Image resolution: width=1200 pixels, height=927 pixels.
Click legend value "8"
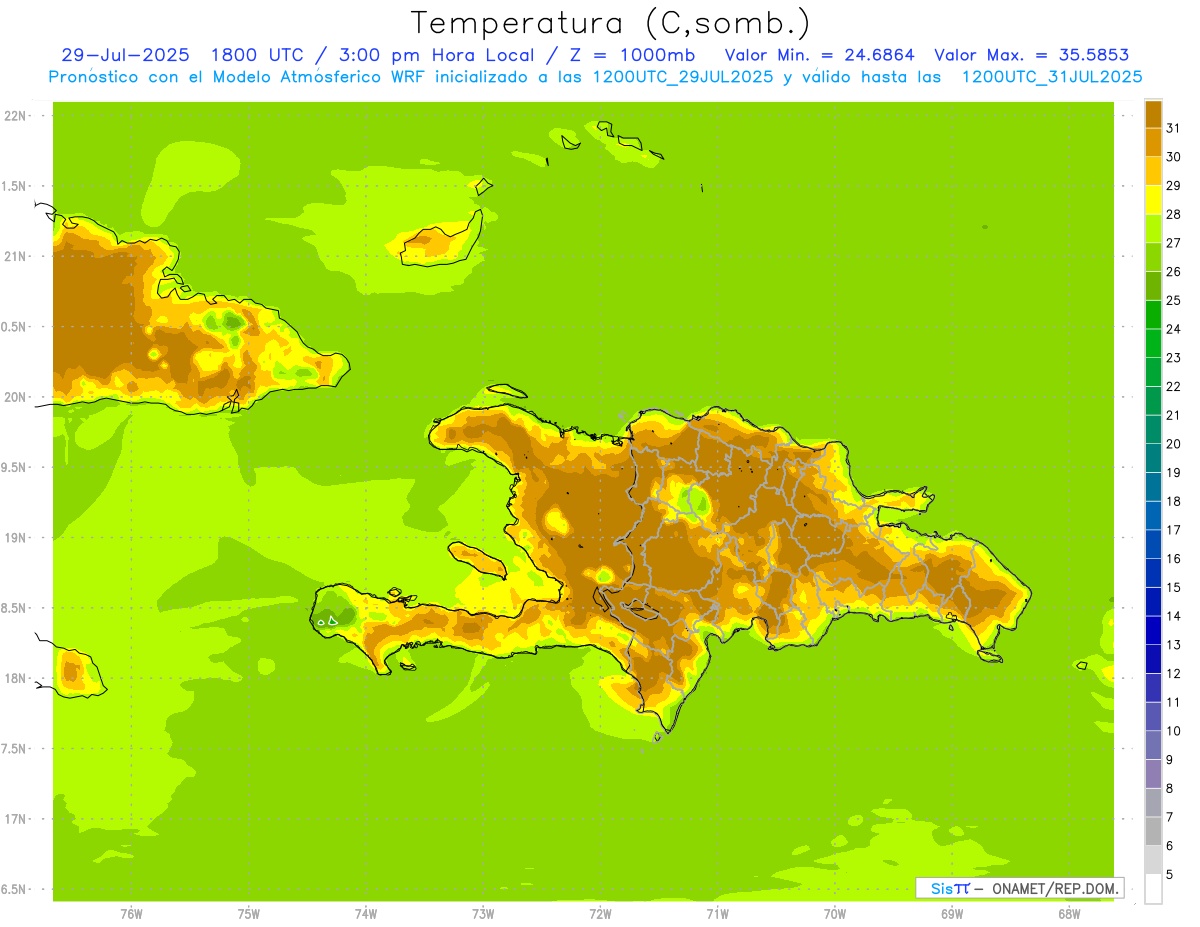point(1170,789)
